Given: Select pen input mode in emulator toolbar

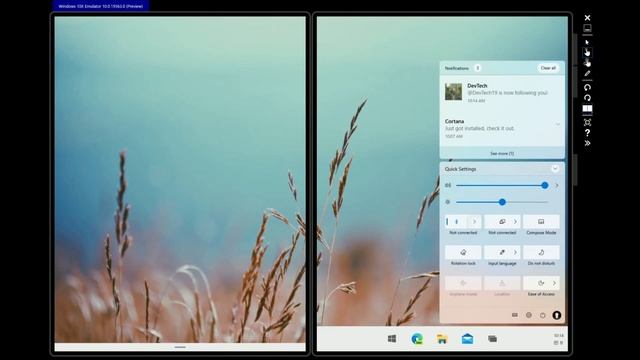Looking at the screenshot, I should pos(587,73).
